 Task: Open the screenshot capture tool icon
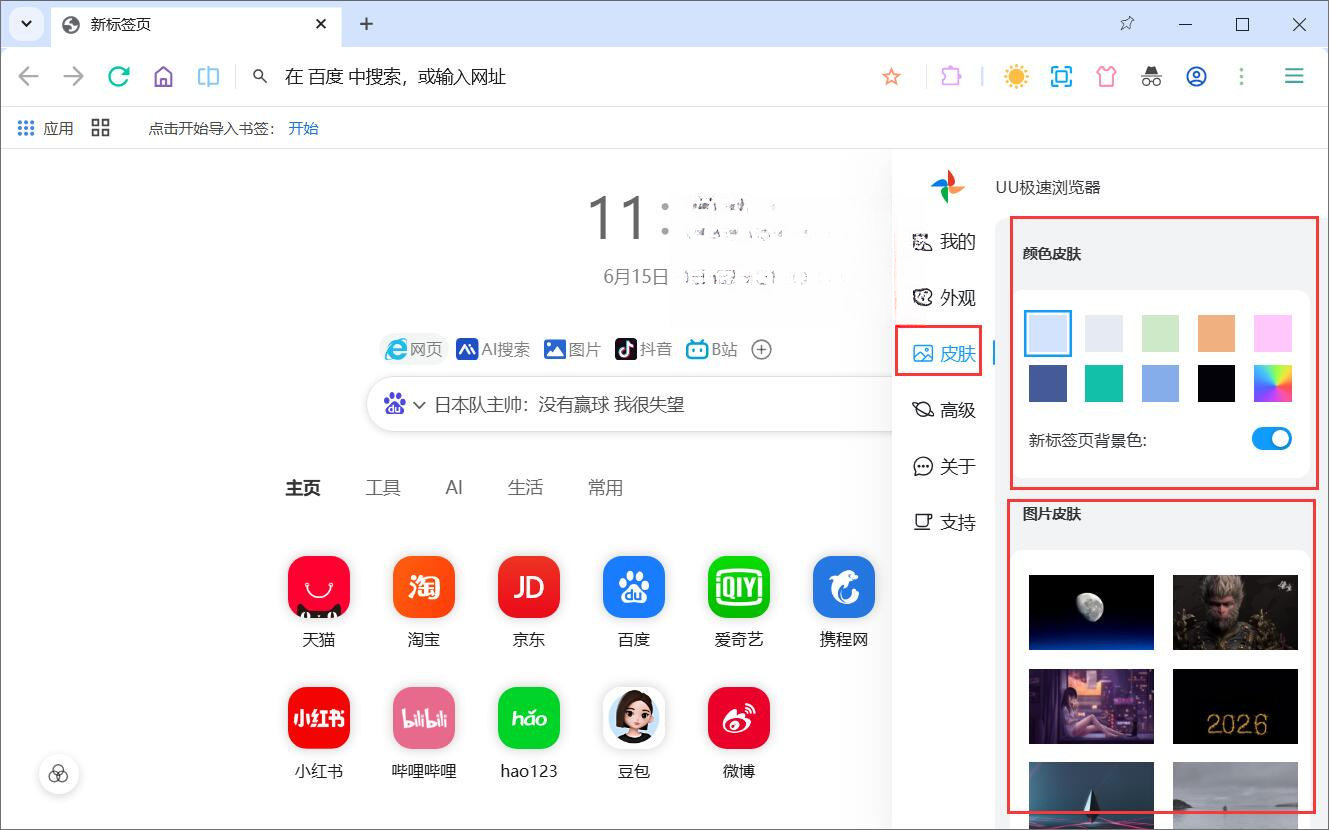point(1061,76)
